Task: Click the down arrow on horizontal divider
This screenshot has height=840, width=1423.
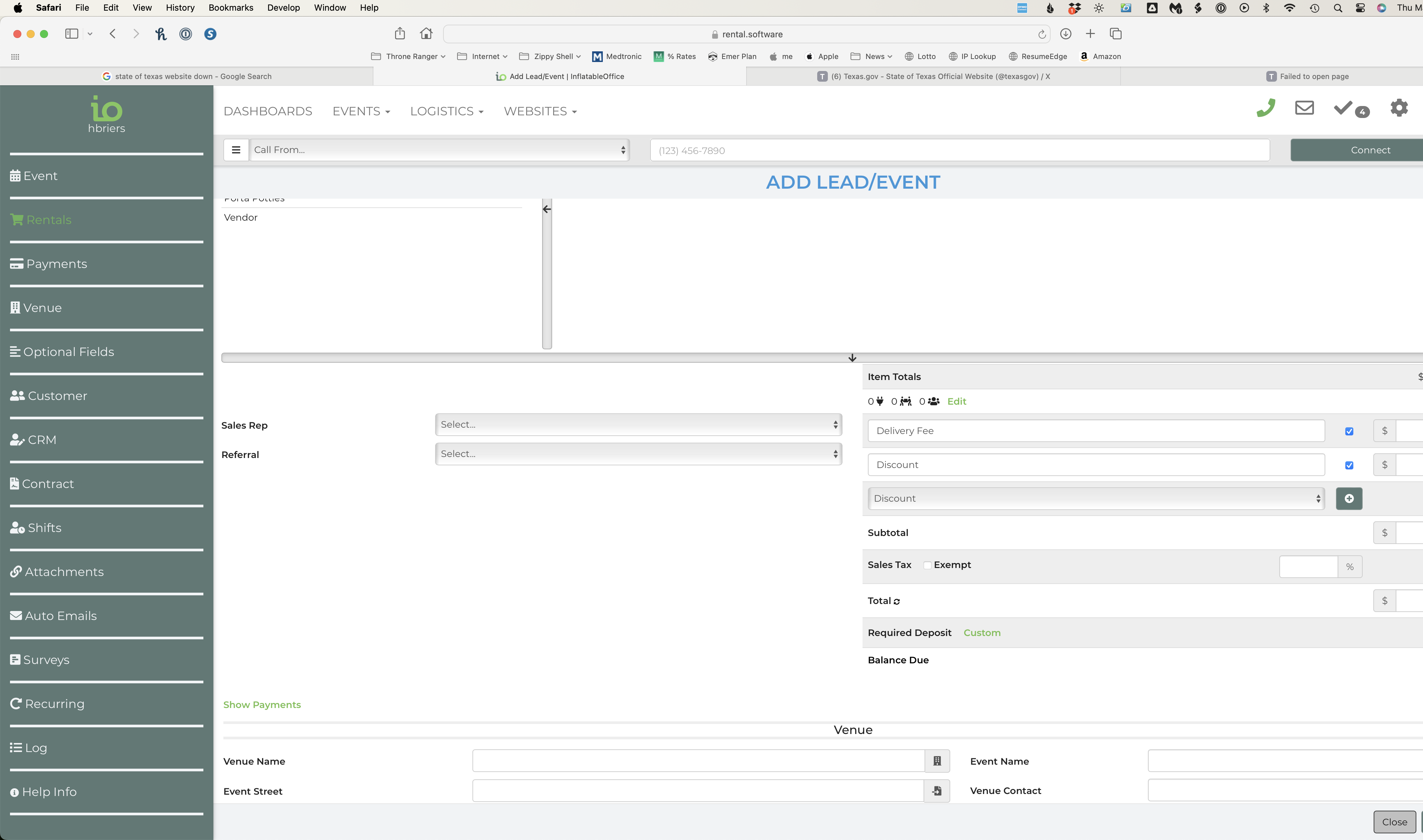Action: point(852,358)
